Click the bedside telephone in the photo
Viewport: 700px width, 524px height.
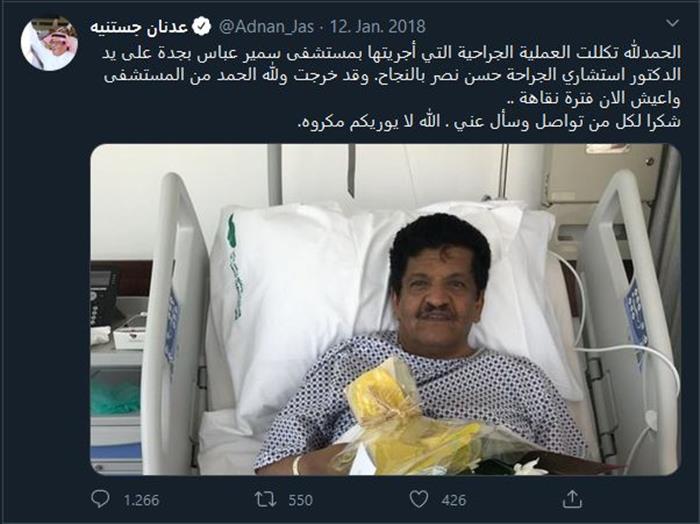[x=107, y=295]
